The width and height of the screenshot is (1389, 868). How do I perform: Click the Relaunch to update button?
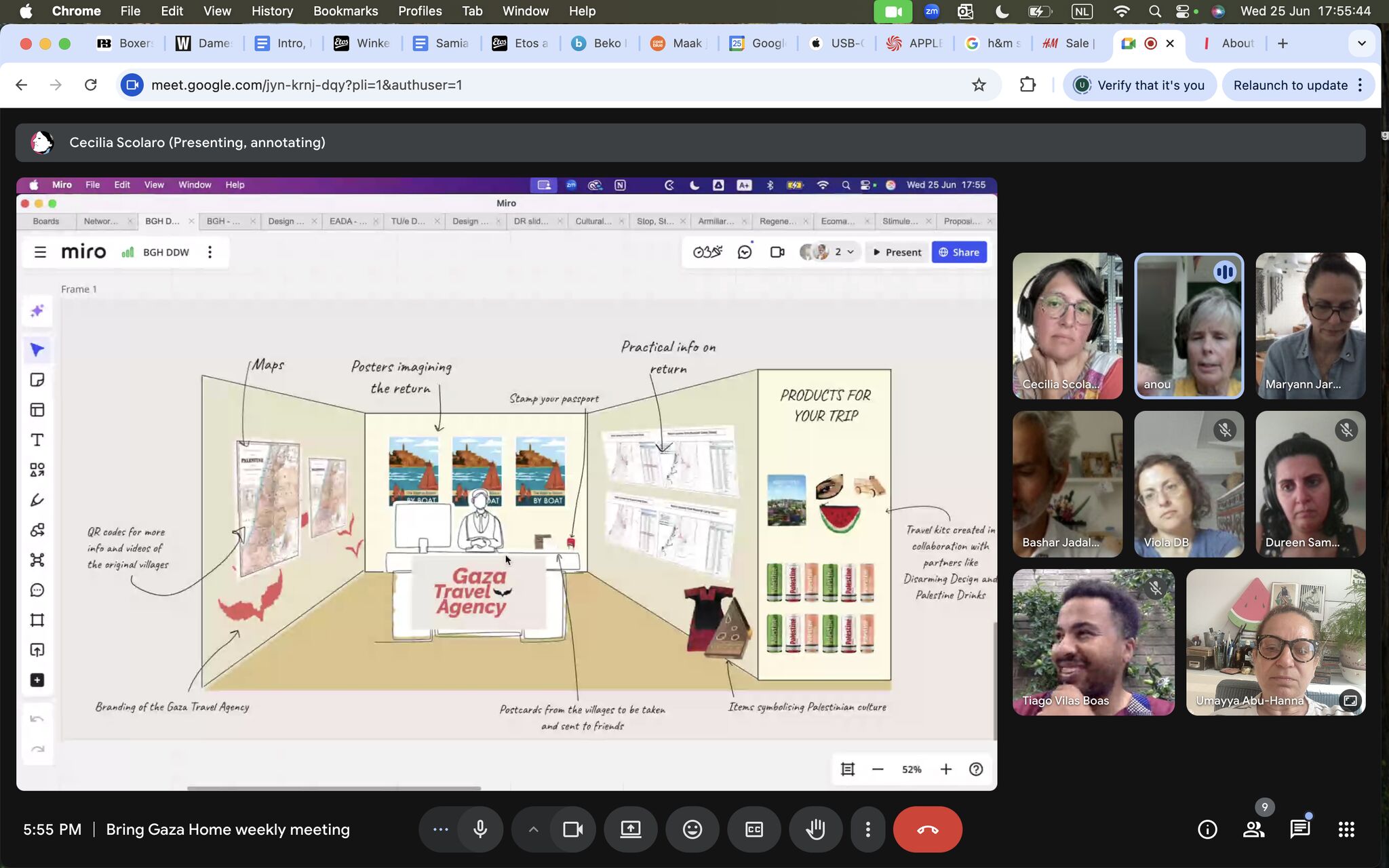tap(1290, 85)
